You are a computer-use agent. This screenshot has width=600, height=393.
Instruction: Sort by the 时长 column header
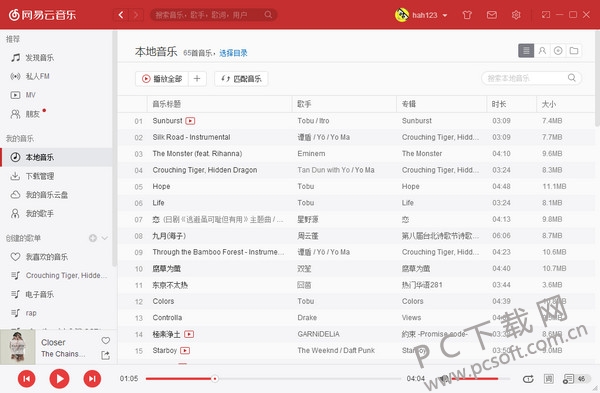coord(512,104)
